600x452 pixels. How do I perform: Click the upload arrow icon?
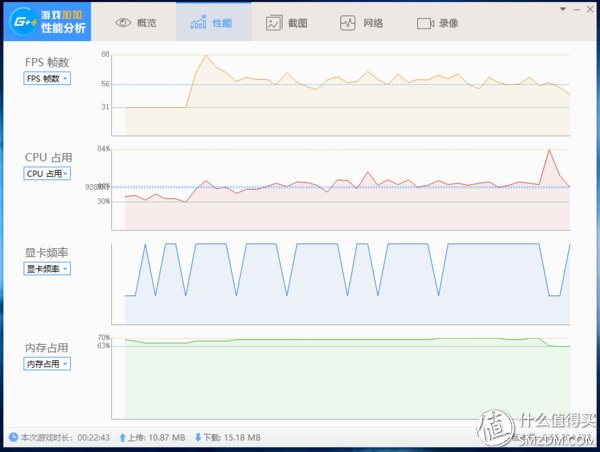pos(122,437)
